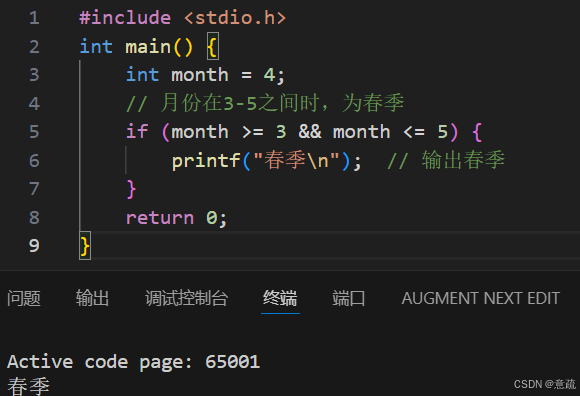Click the text "#include <stdio.h>"
The height and width of the screenshot is (396, 580).
(183, 18)
